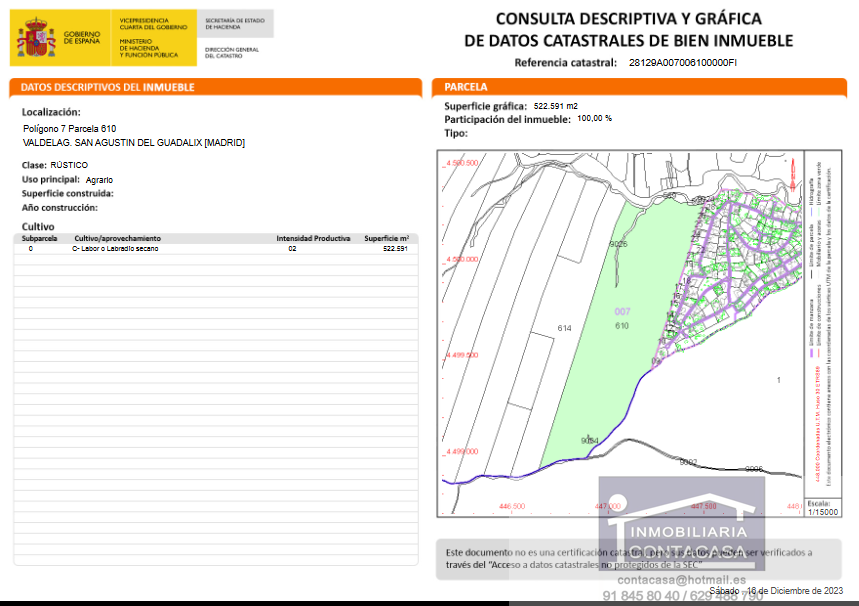Click the Intensidad Productiva column header
859x606 pixels.
coord(313,239)
